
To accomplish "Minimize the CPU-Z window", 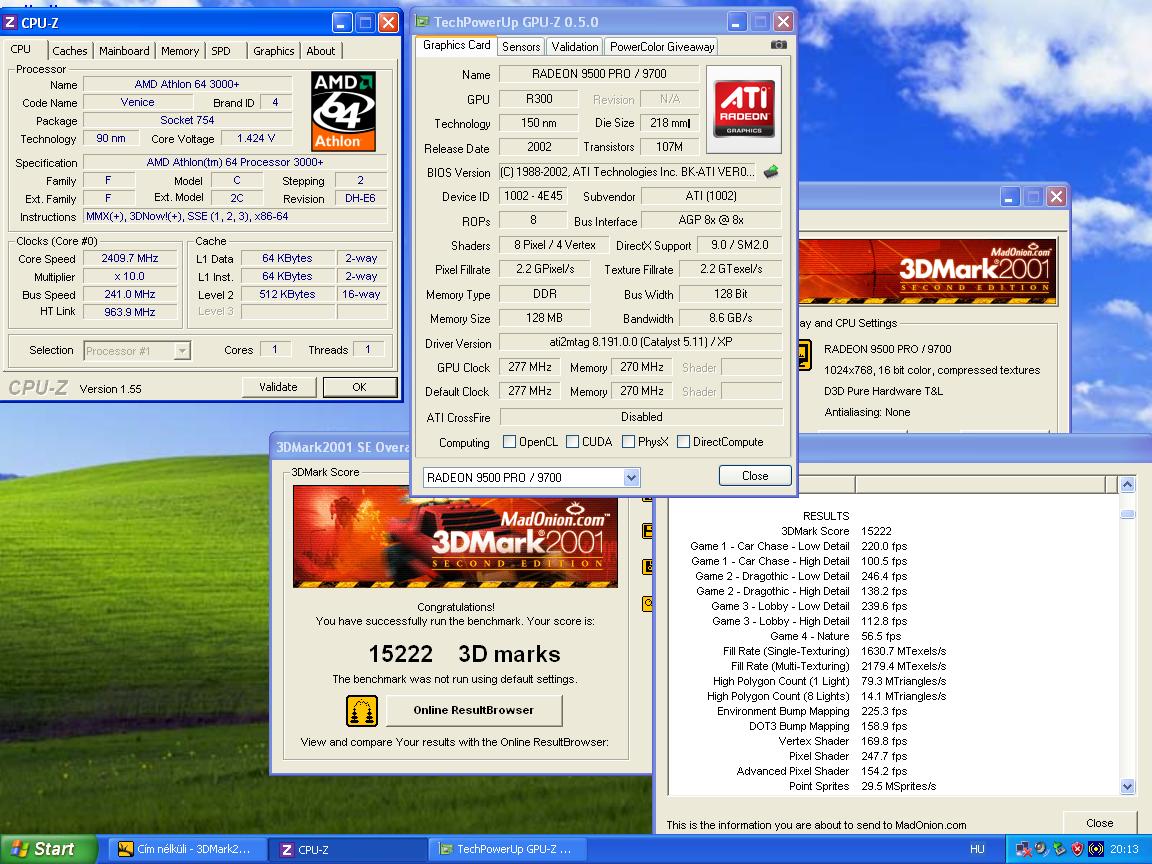I will (342, 23).
